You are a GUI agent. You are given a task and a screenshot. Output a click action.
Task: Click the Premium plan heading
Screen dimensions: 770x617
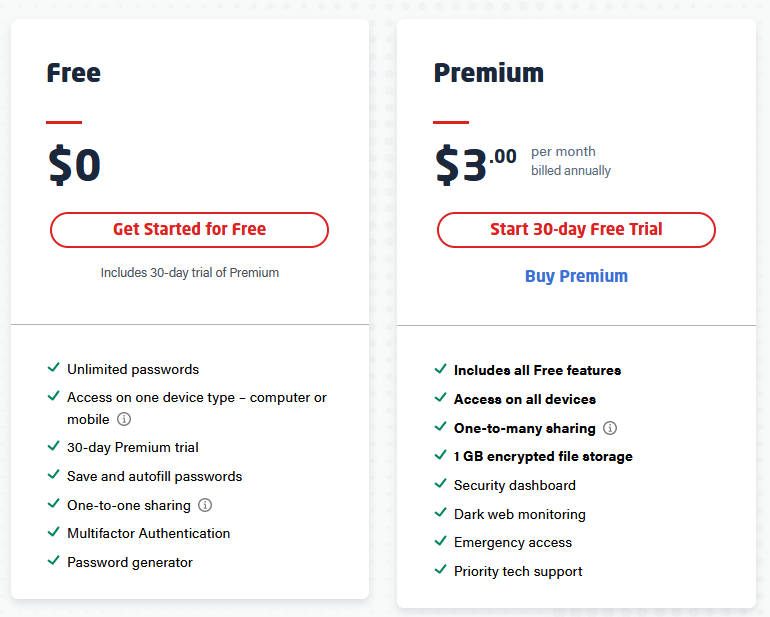(489, 73)
